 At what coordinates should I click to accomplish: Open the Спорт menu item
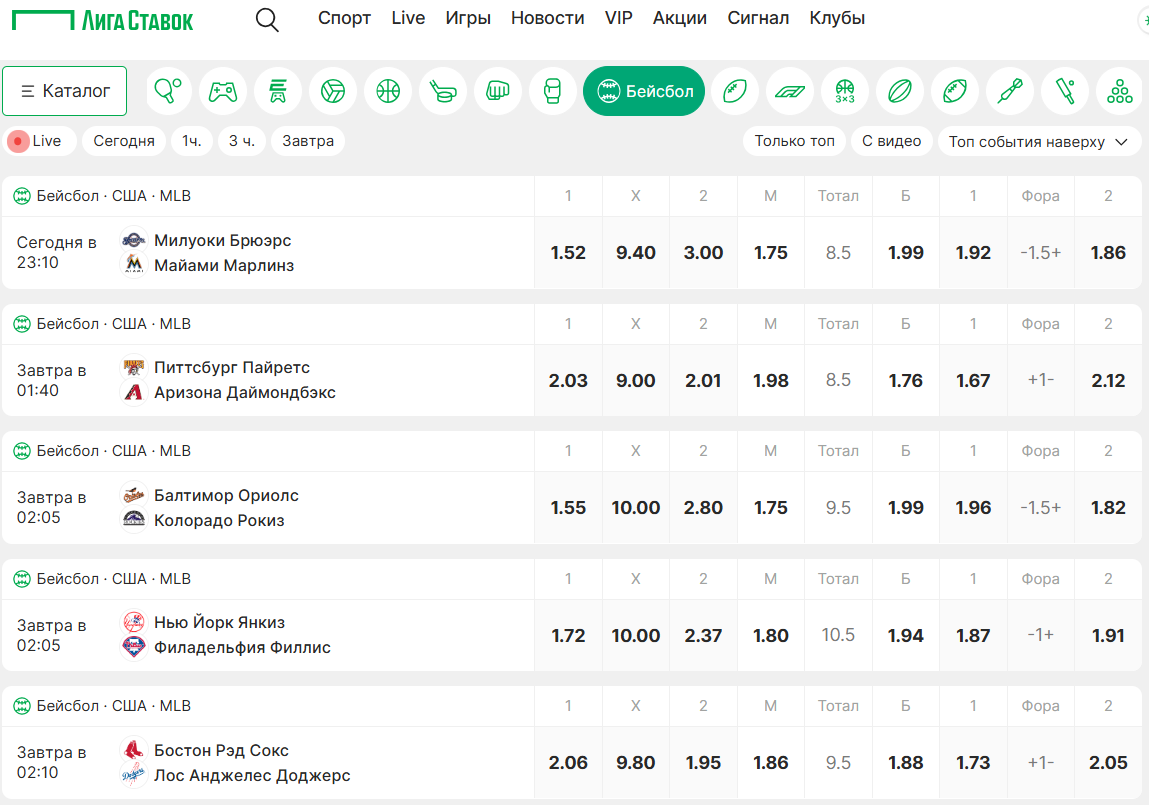(x=344, y=18)
